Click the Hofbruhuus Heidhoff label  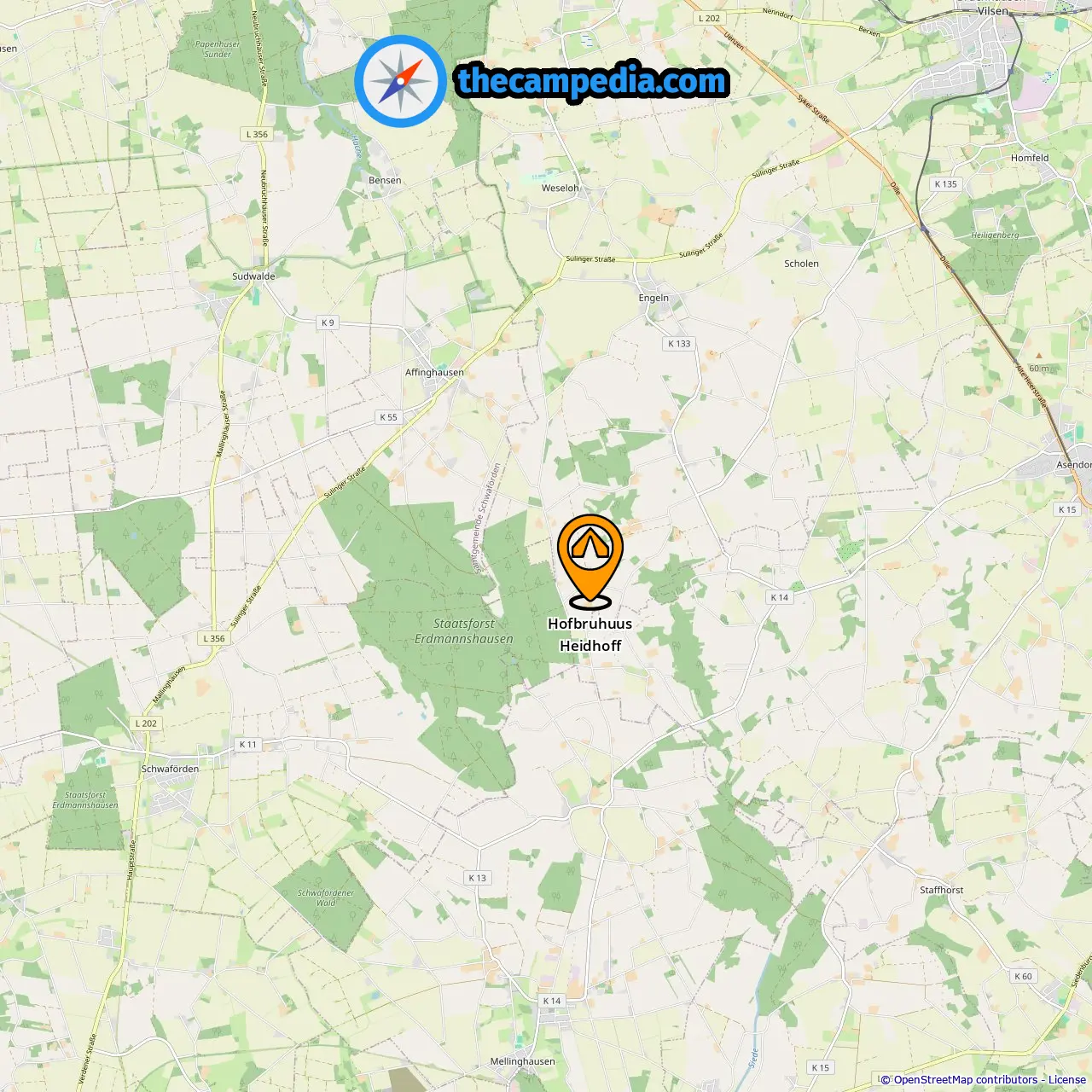pos(590,635)
